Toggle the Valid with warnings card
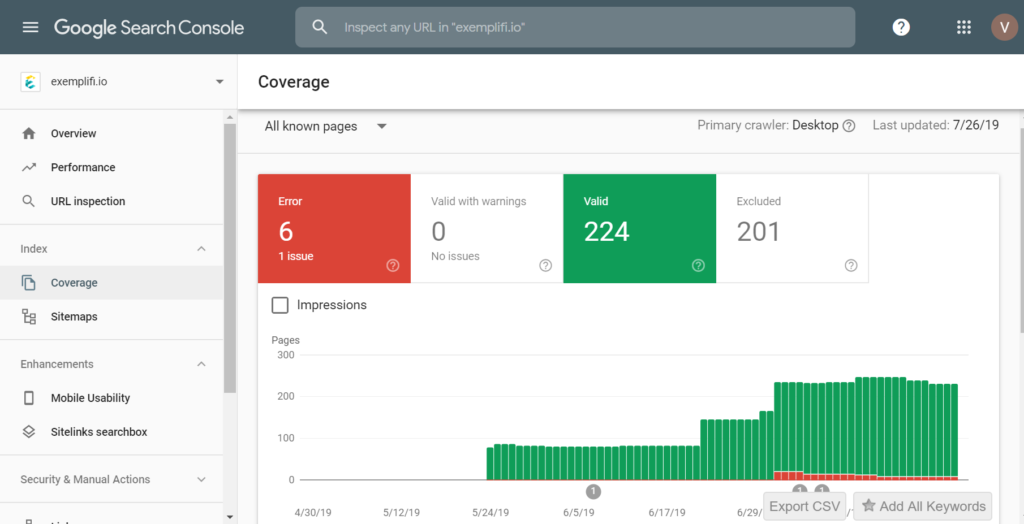Screen dimensions: 1024x524 pyautogui.click(x=487, y=229)
